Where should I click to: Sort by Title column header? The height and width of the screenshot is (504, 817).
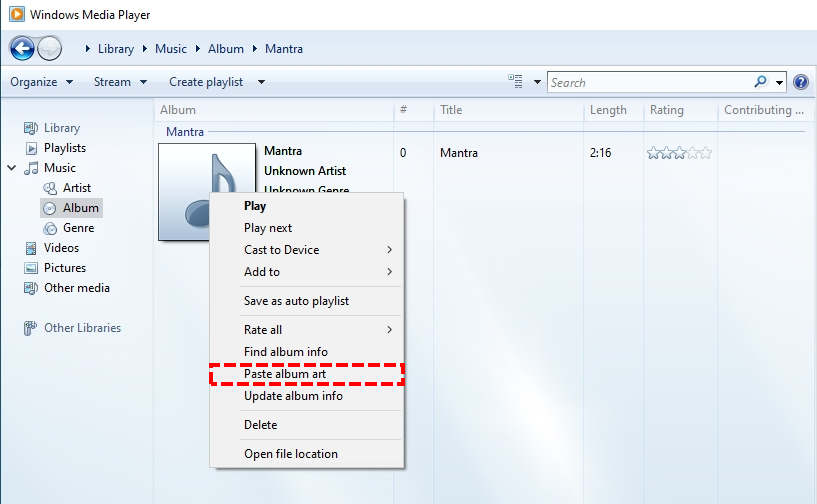509,110
